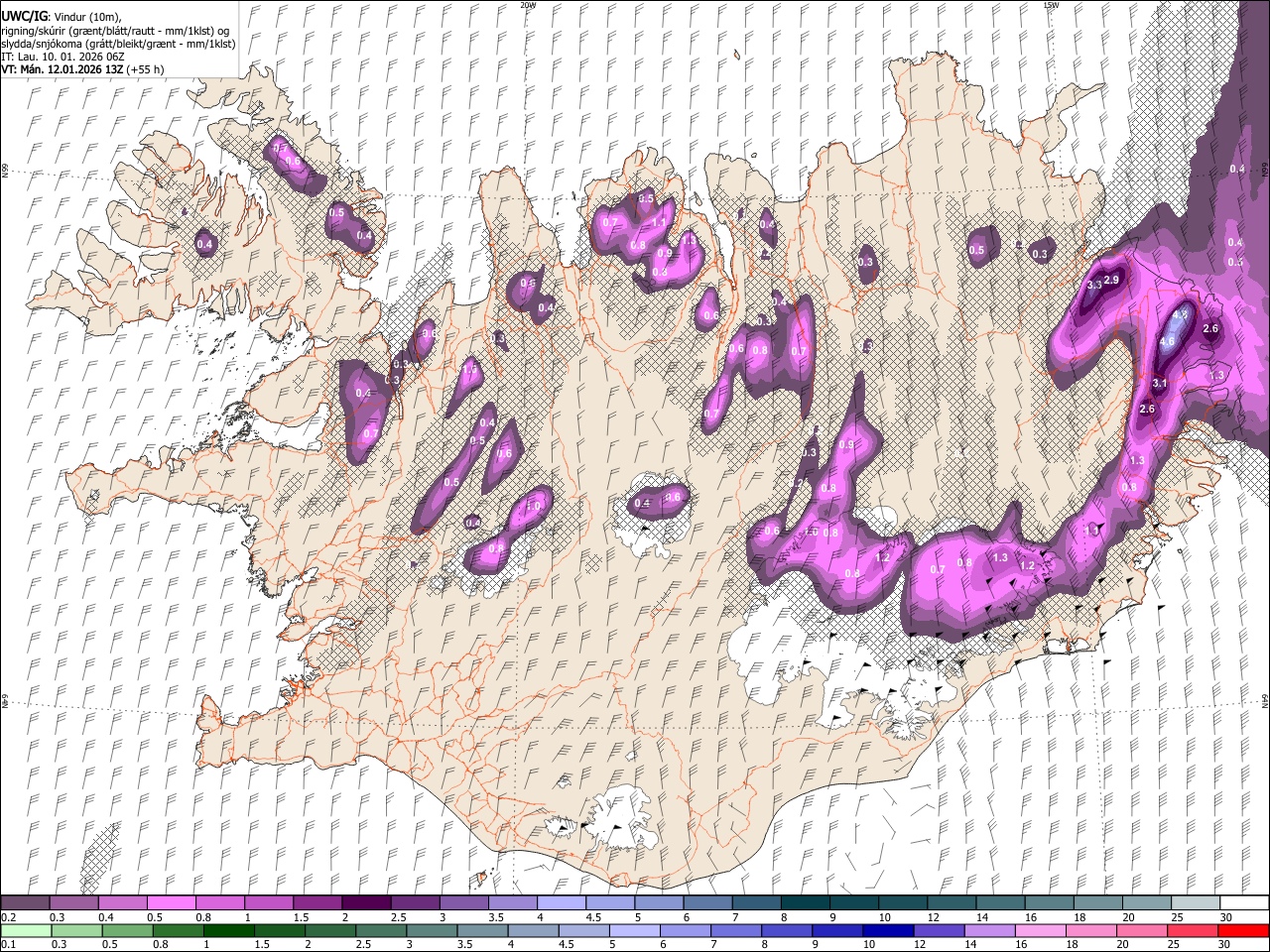Pick the upper legend swatch between 18 and 20
1270x952 pixels.
pyautogui.click(x=1097, y=903)
